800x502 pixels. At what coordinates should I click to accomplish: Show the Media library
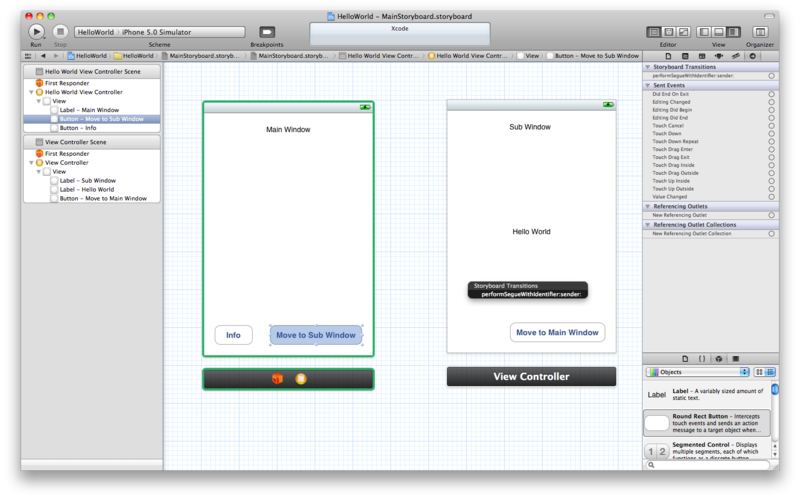click(x=736, y=359)
